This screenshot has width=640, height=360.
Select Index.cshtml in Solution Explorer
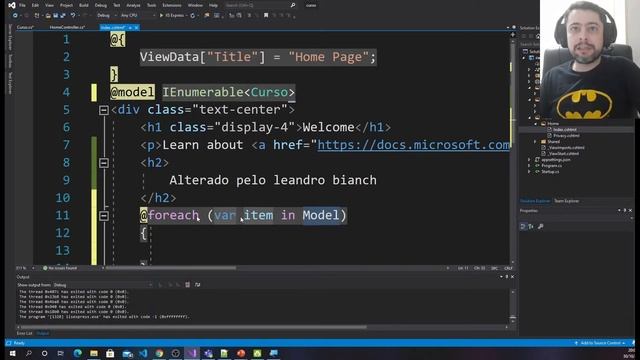pos(564,129)
